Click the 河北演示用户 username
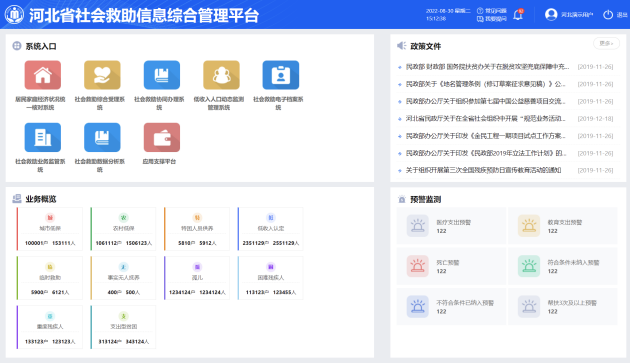 [x=577, y=14]
